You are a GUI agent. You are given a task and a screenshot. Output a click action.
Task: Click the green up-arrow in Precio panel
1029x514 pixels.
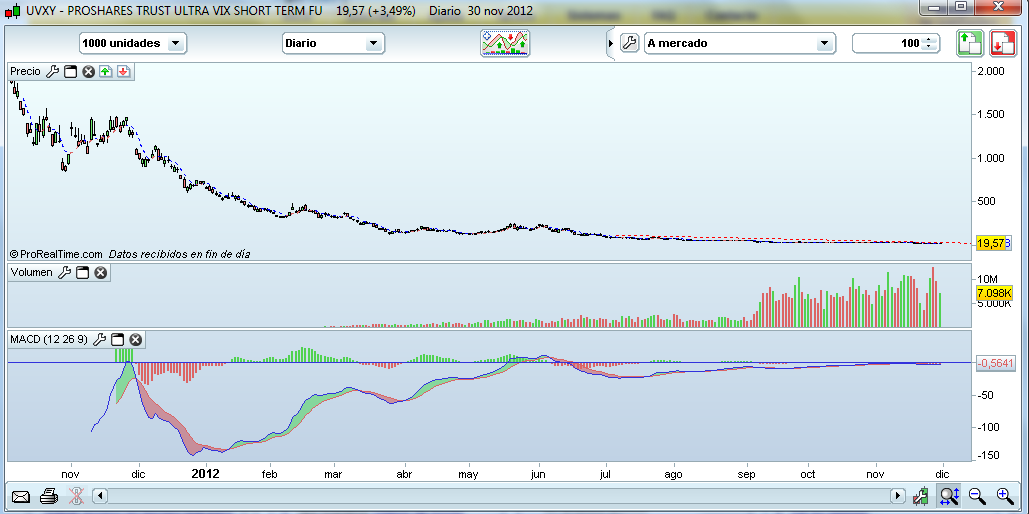click(x=105, y=72)
